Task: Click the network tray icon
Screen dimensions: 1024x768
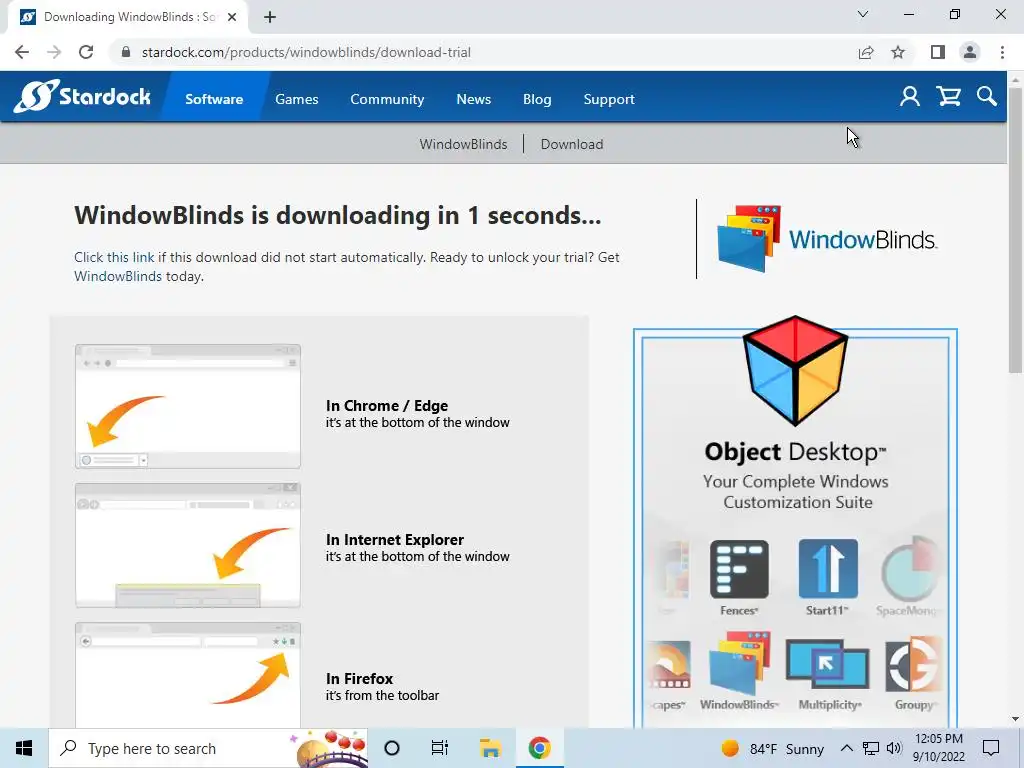Action: click(871, 748)
